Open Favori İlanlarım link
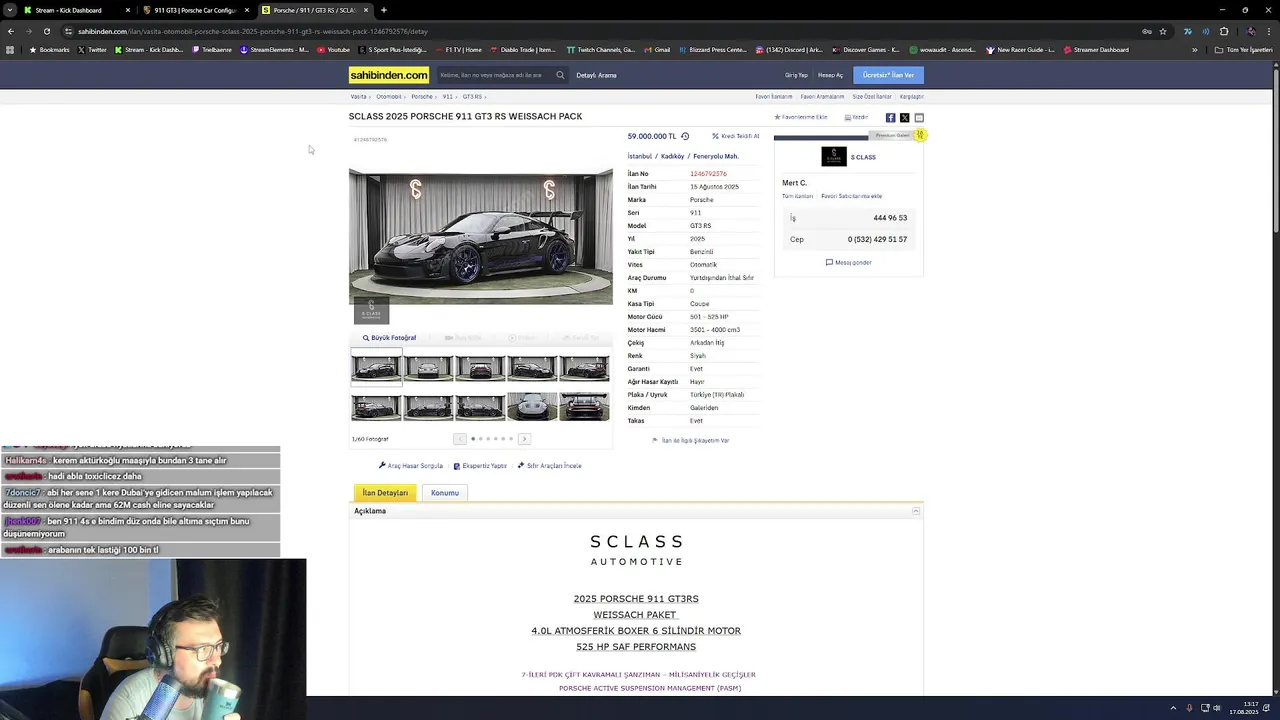 click(773, 97)
